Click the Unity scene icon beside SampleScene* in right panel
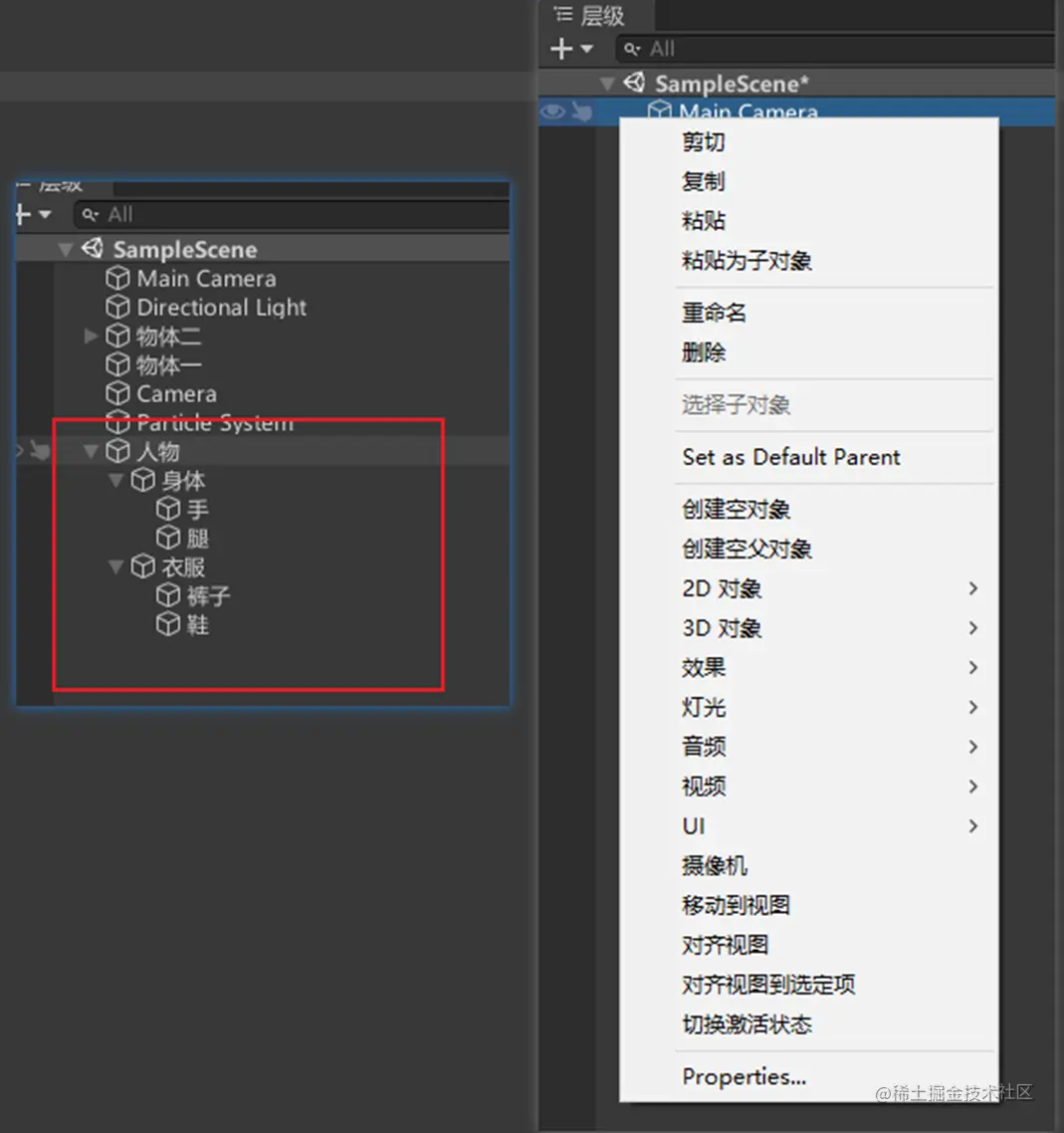This screenshot has height=1133, width=1064. (634, 83)
